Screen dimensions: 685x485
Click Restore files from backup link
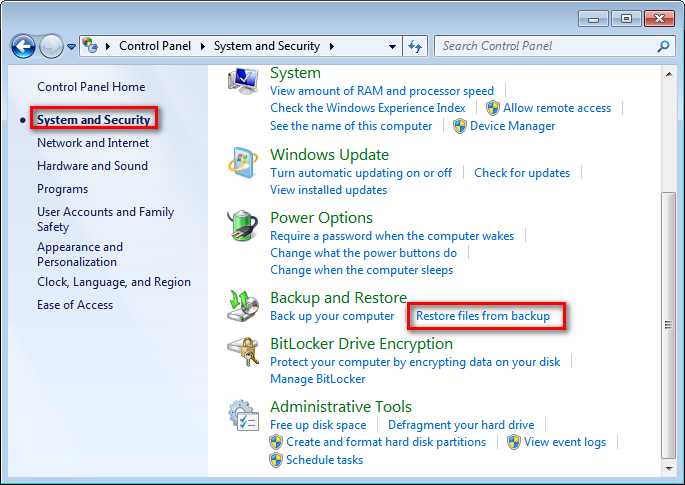483,316
